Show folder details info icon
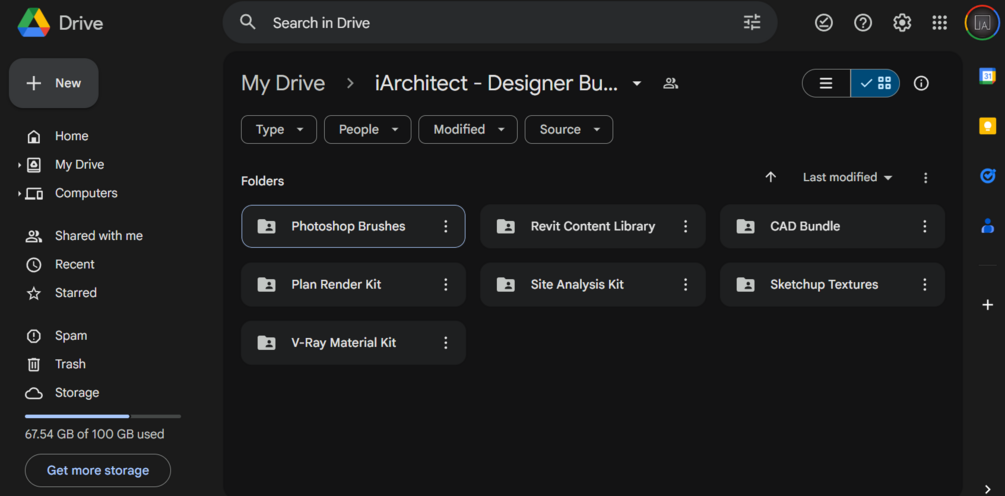Image resolution: width=1005 pixels, height=496 pixels. point(921,83)
